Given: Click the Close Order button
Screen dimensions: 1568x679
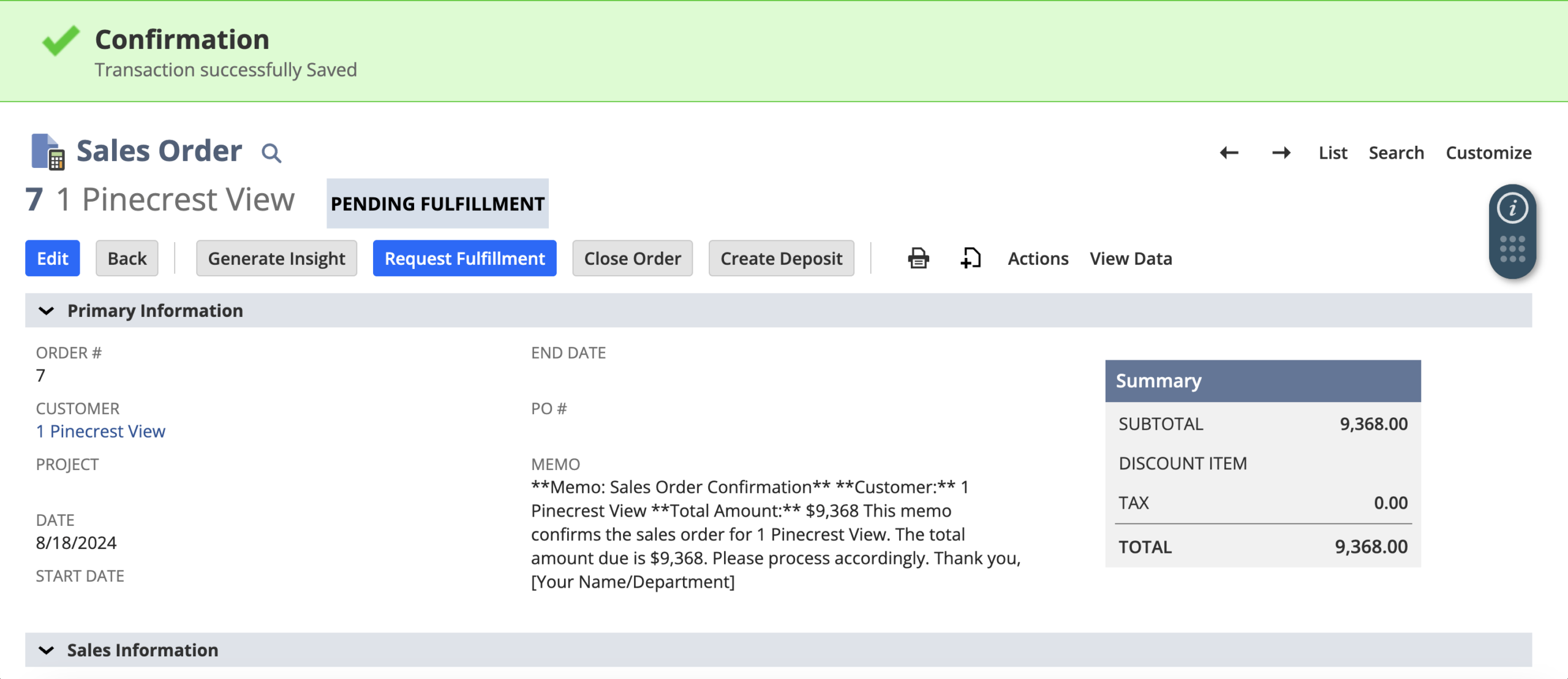Looking at the screenshot, I should 632,259.
